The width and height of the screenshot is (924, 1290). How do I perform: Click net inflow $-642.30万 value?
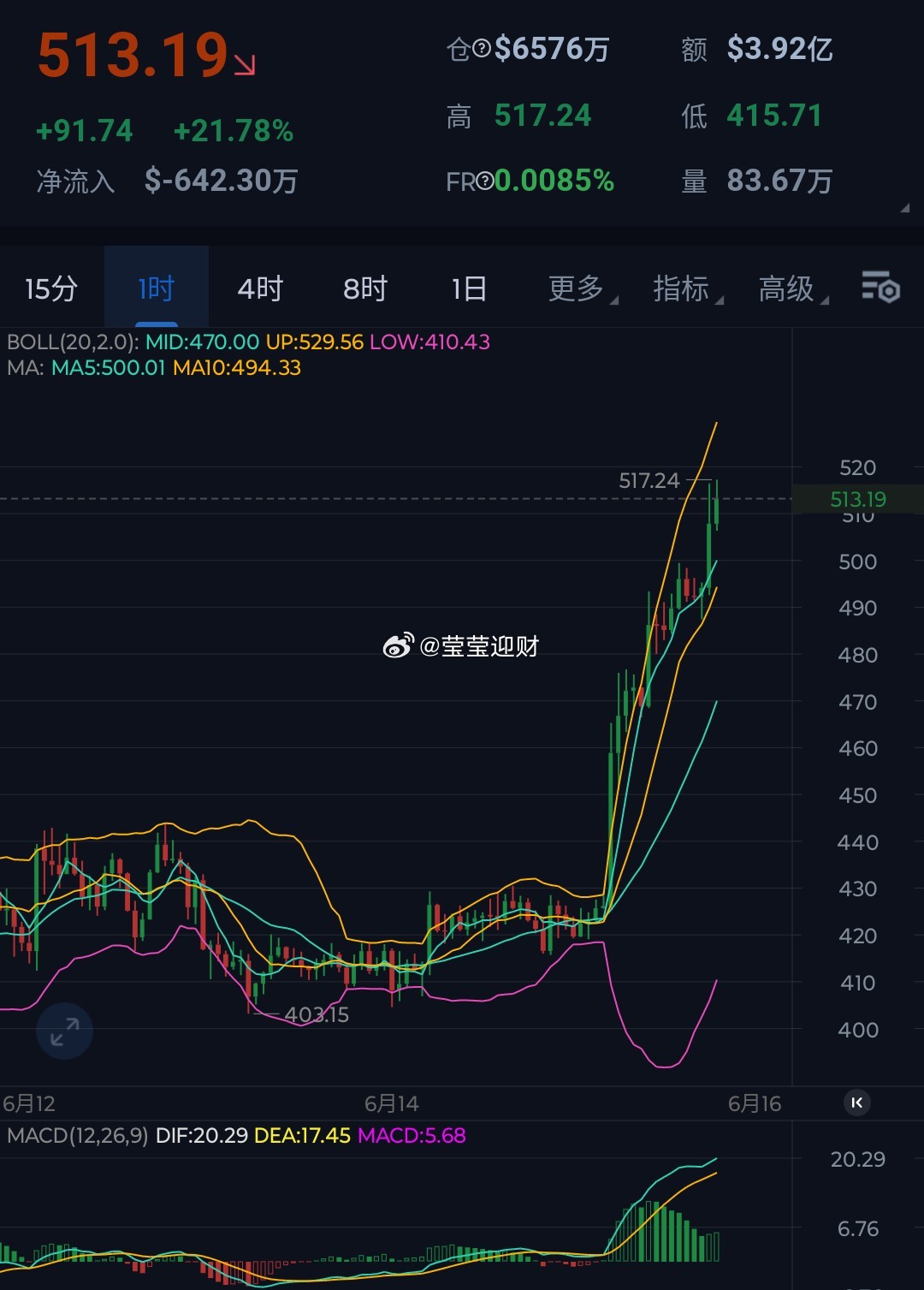pos(221,181)
